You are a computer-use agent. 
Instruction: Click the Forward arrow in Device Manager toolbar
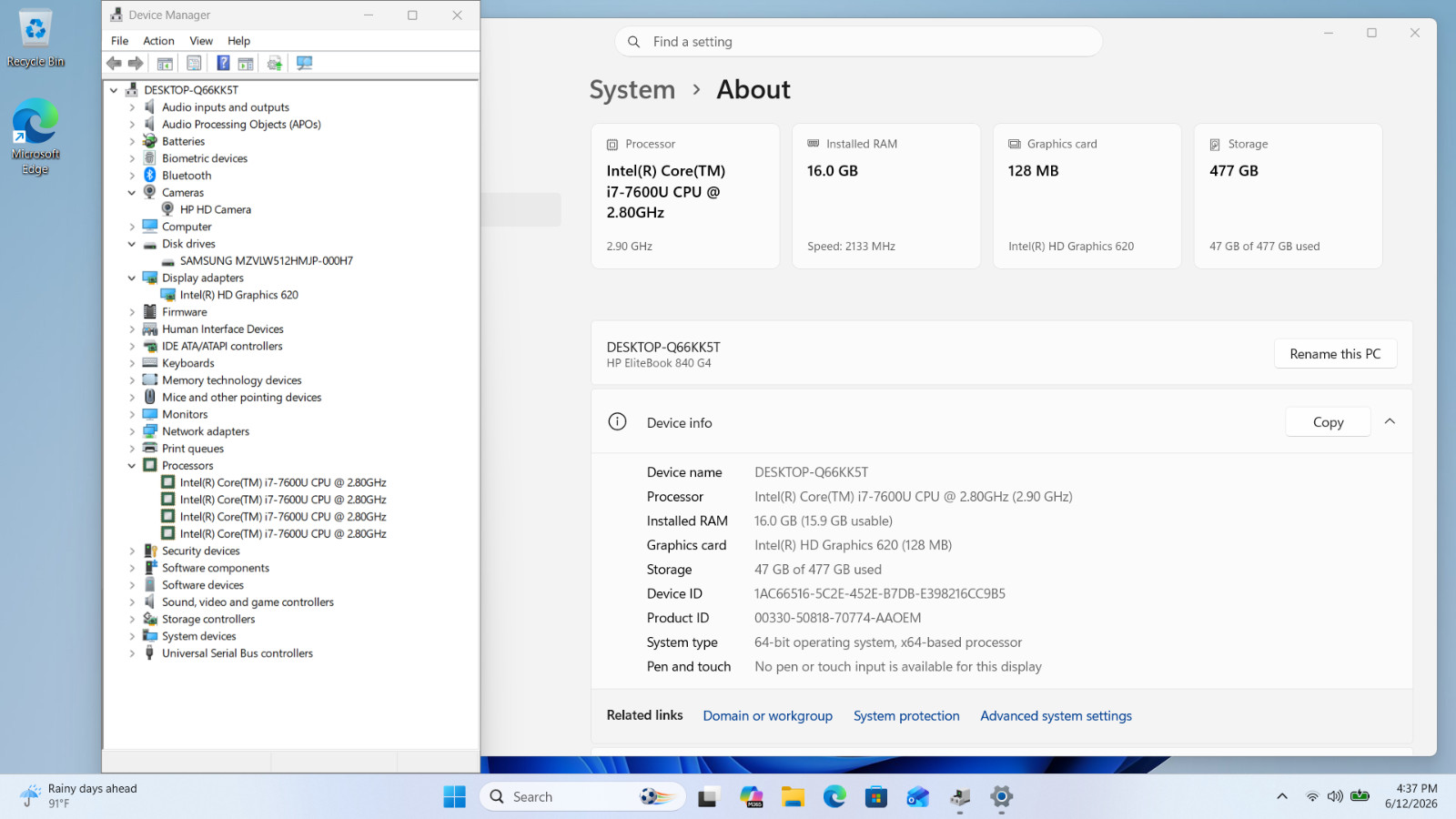click(x=136, y=63)
